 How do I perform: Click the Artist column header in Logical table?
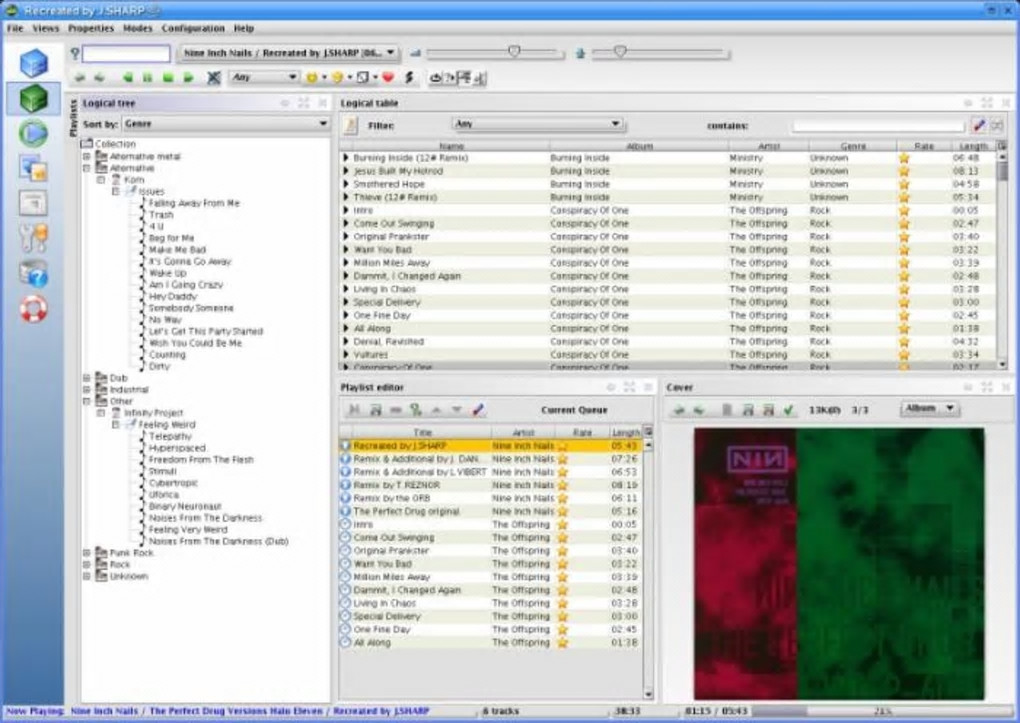[x=768, y=146]
